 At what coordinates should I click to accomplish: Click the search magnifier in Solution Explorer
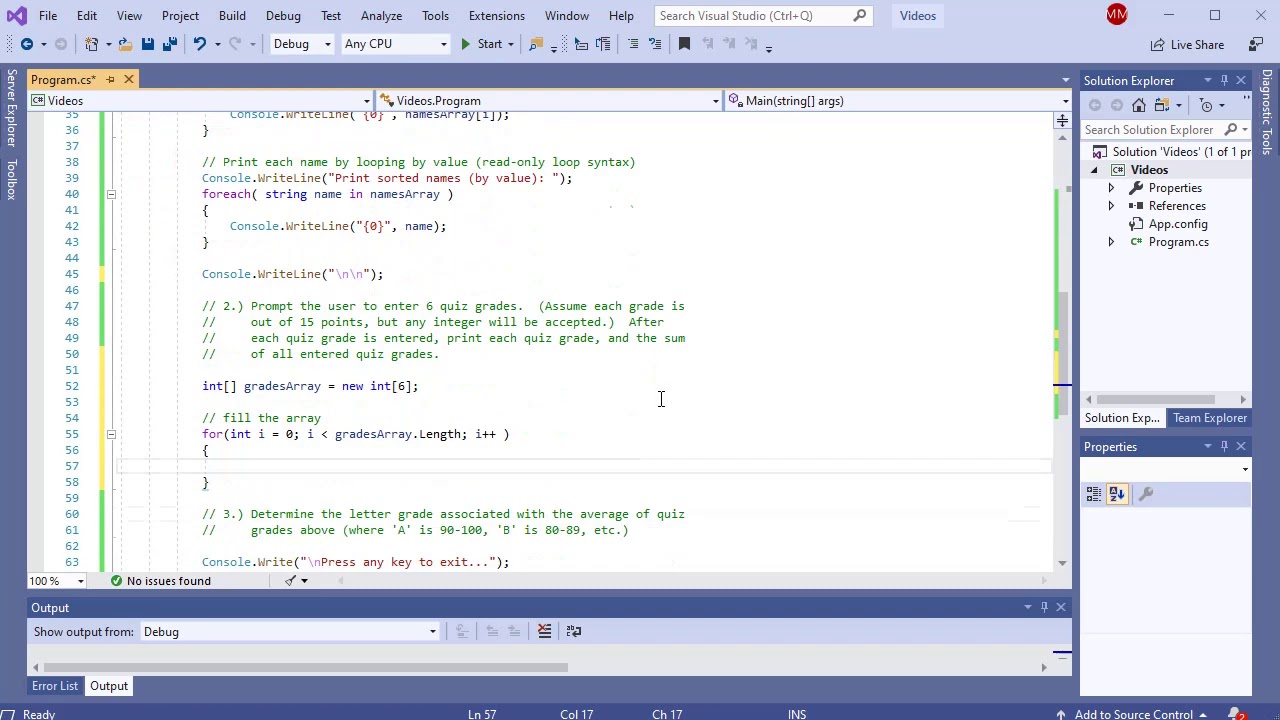(1230, 130)
